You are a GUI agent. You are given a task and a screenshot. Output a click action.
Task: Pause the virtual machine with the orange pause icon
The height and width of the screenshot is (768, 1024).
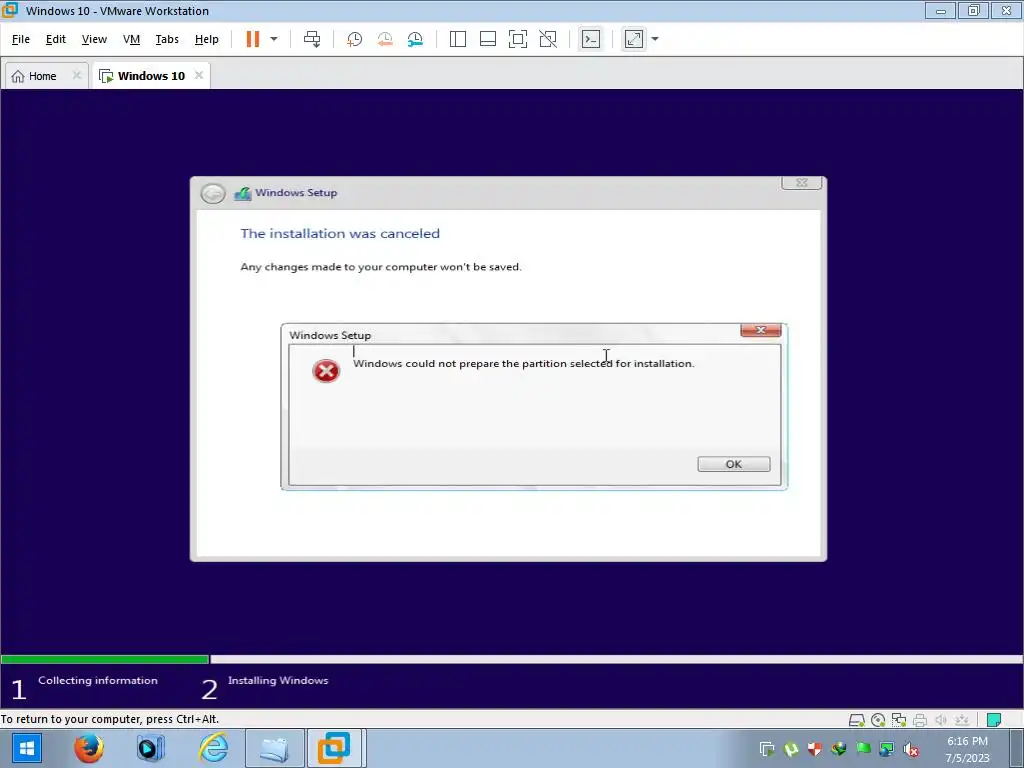(x=253, y=39)
